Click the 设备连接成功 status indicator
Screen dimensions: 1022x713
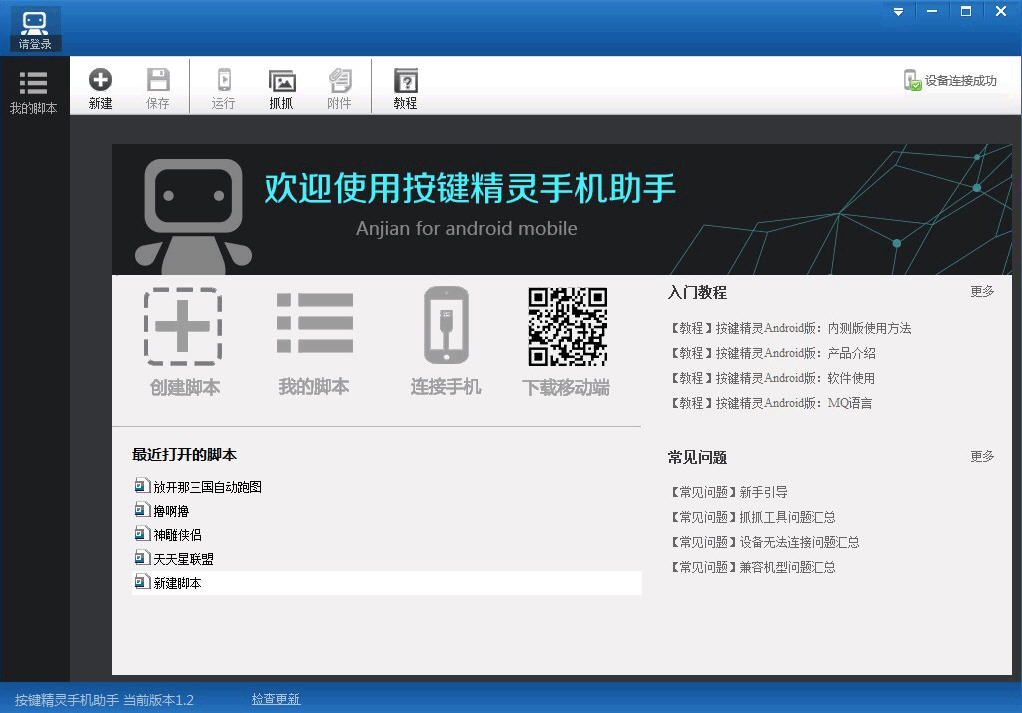pos(950,80)
